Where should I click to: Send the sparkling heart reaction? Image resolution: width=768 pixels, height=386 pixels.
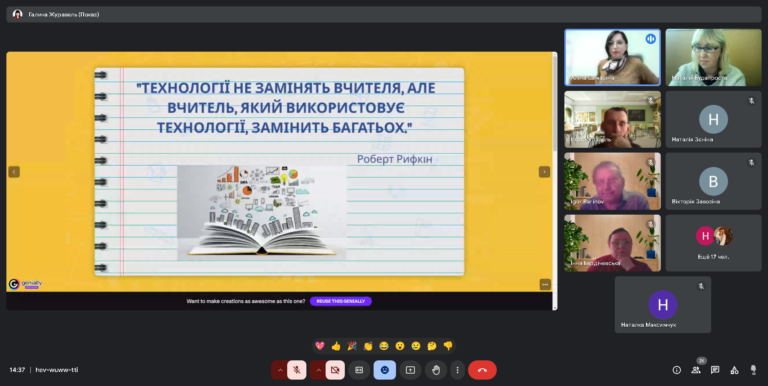point(320,346)
